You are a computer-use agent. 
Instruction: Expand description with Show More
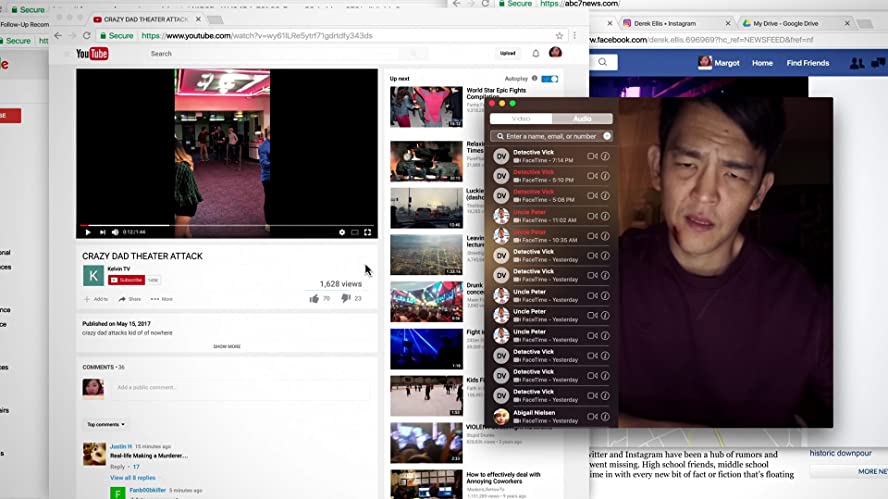click(227, 346)
